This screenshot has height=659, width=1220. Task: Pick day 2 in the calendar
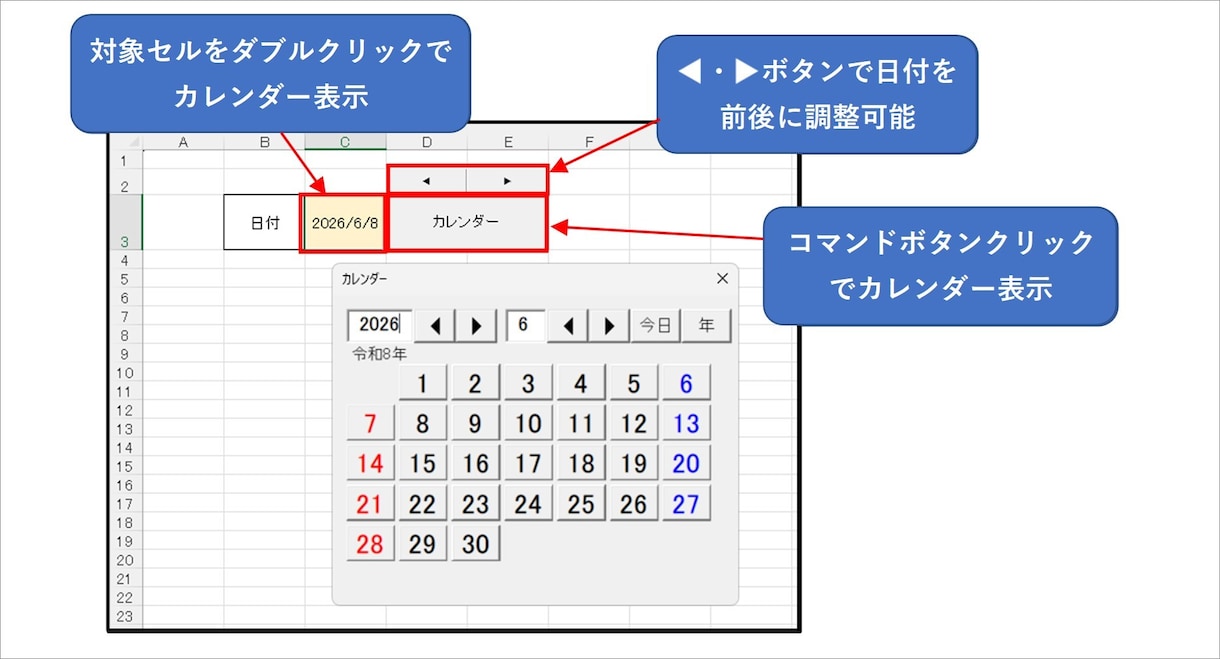coord(476,383)
